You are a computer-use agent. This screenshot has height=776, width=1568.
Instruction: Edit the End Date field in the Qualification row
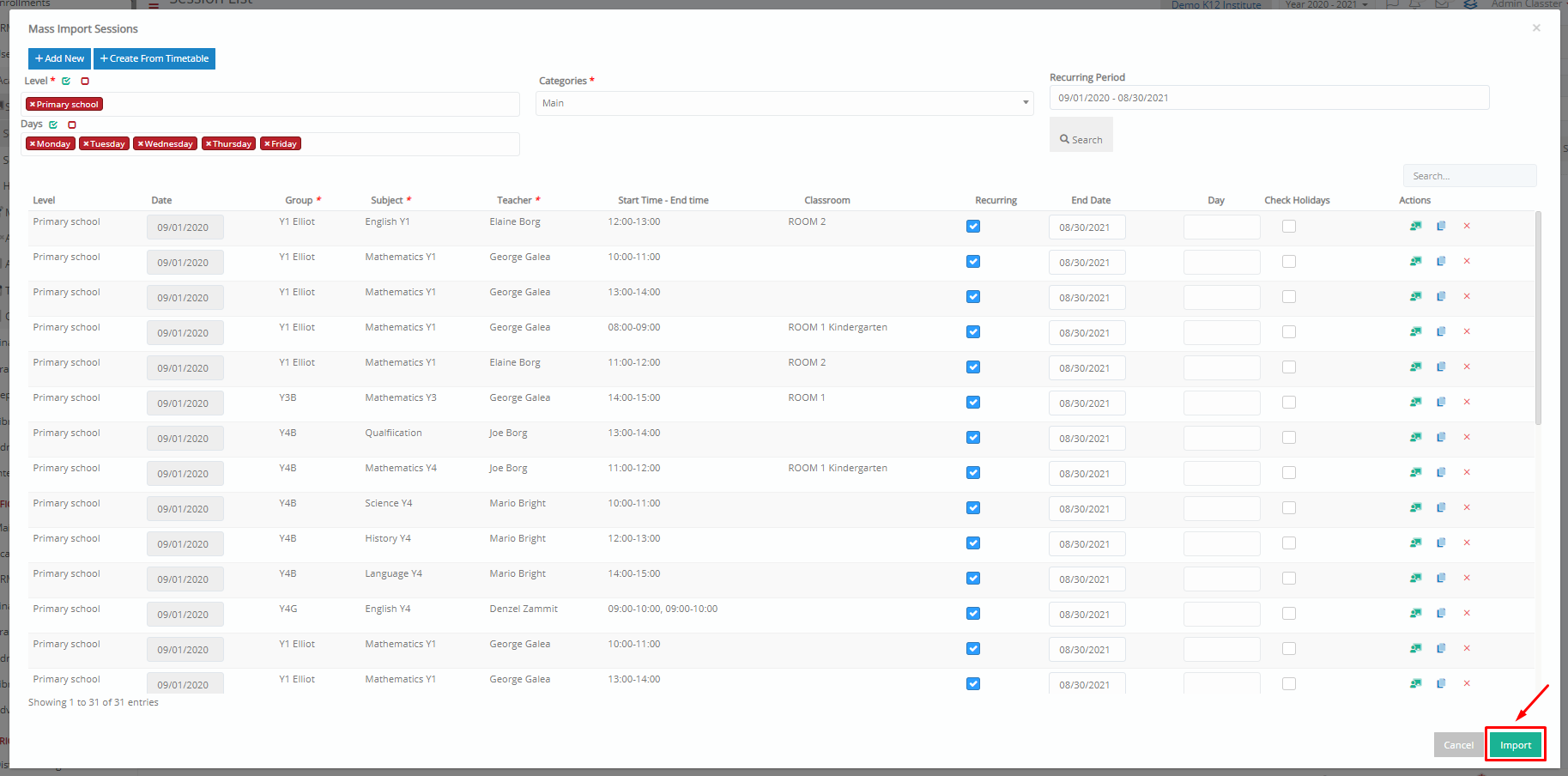pyautogui.click(x=1087, y=439)
